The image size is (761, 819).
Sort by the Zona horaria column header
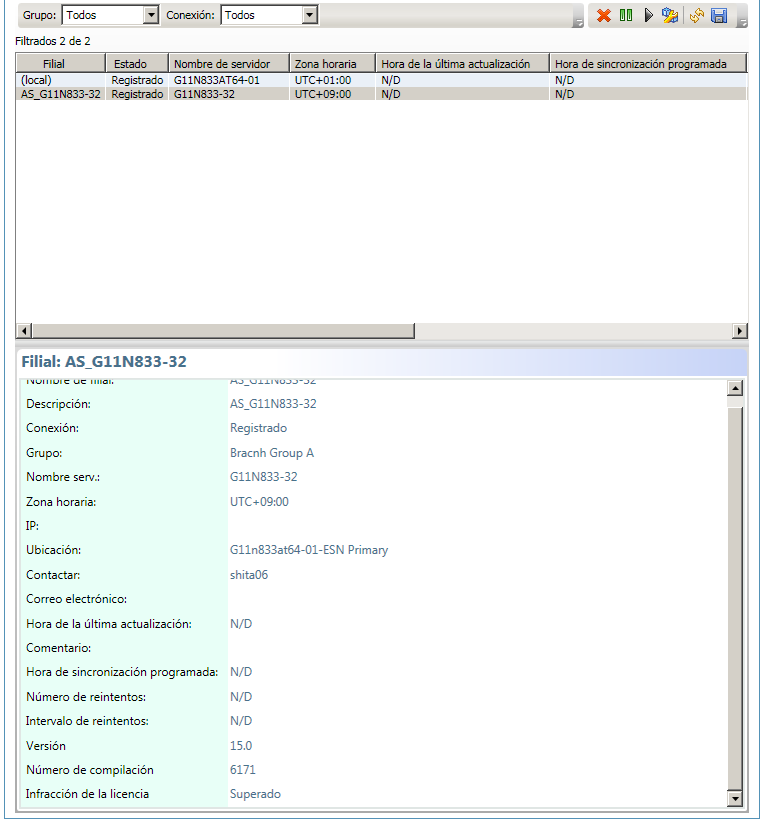[333, 64]
